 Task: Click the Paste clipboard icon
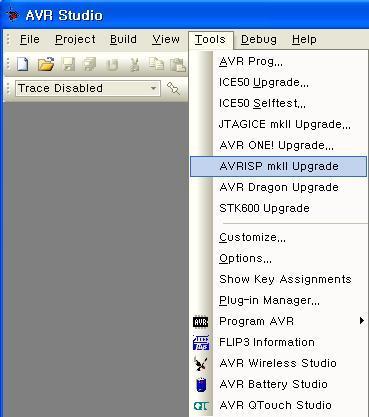[x=178, y=64]
